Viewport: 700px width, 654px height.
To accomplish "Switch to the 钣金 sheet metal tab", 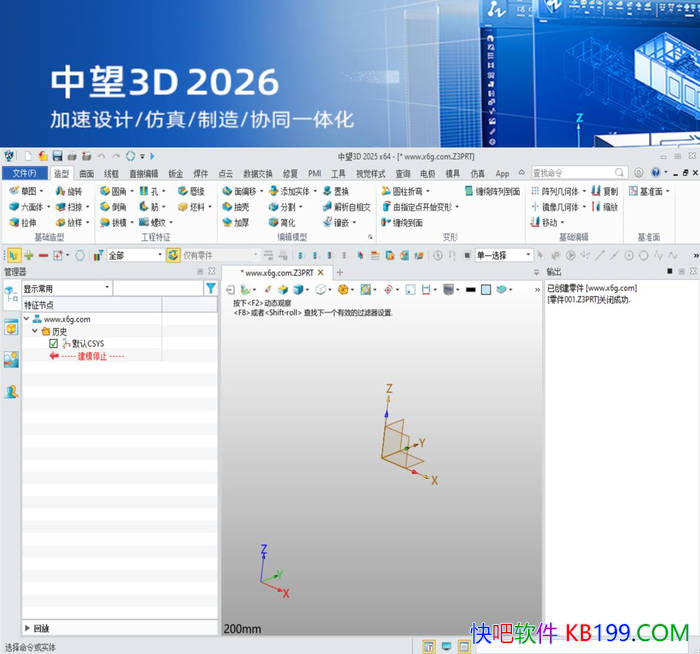I will click(x=176, y=174).
